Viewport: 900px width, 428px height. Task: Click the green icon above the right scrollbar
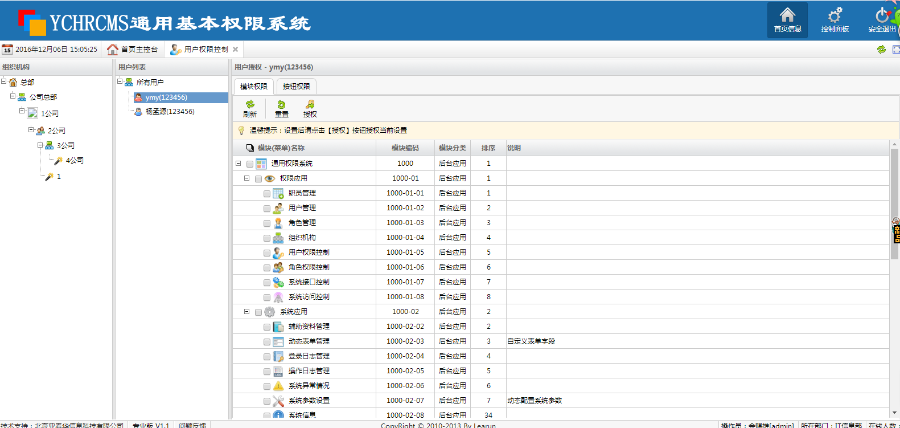[x=881, y=49]
